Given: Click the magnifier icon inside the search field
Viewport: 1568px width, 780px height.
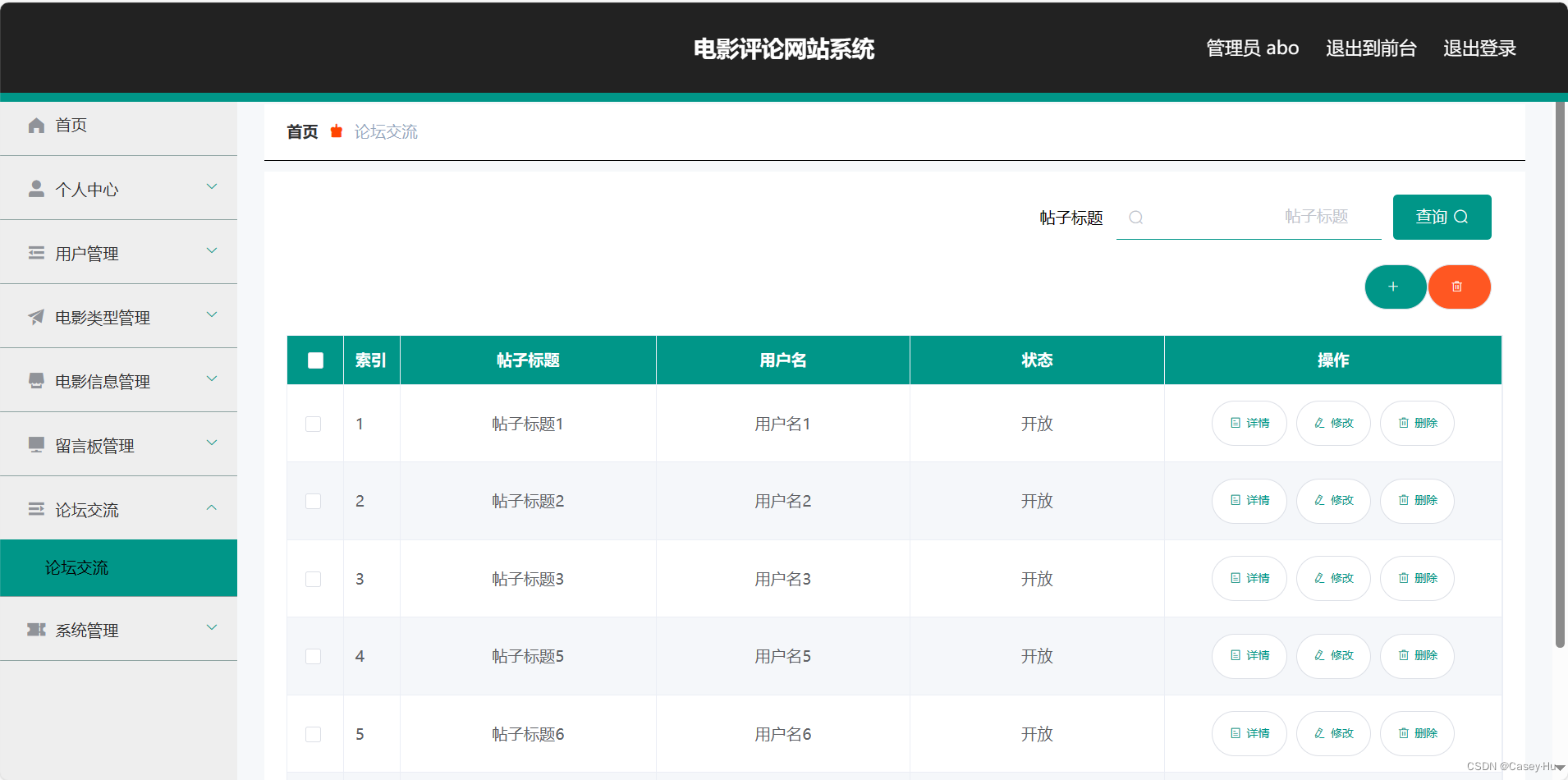Looking at the screenshot, I should point(1136,218).
